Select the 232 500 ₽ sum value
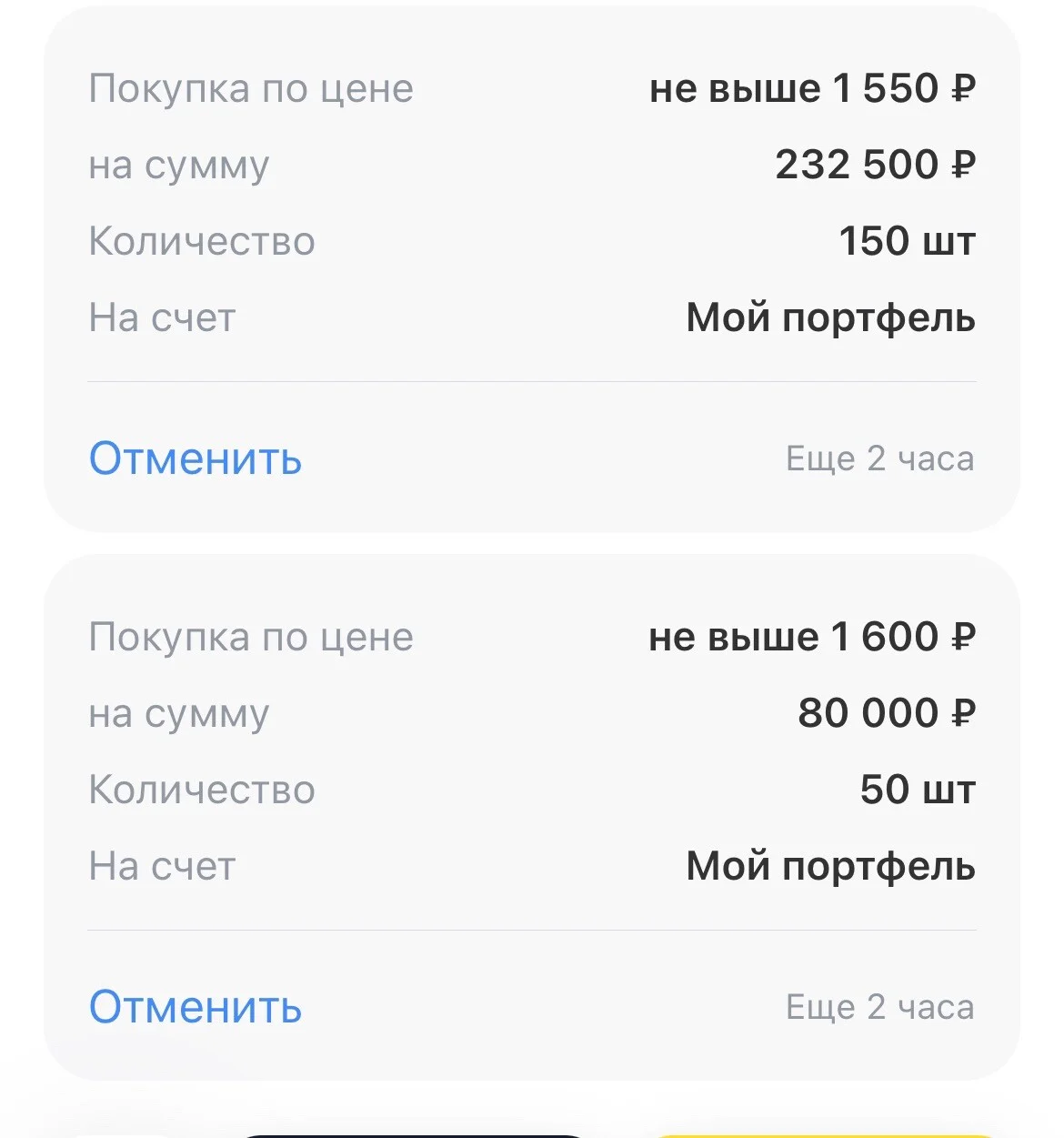 tap(876, 165)
